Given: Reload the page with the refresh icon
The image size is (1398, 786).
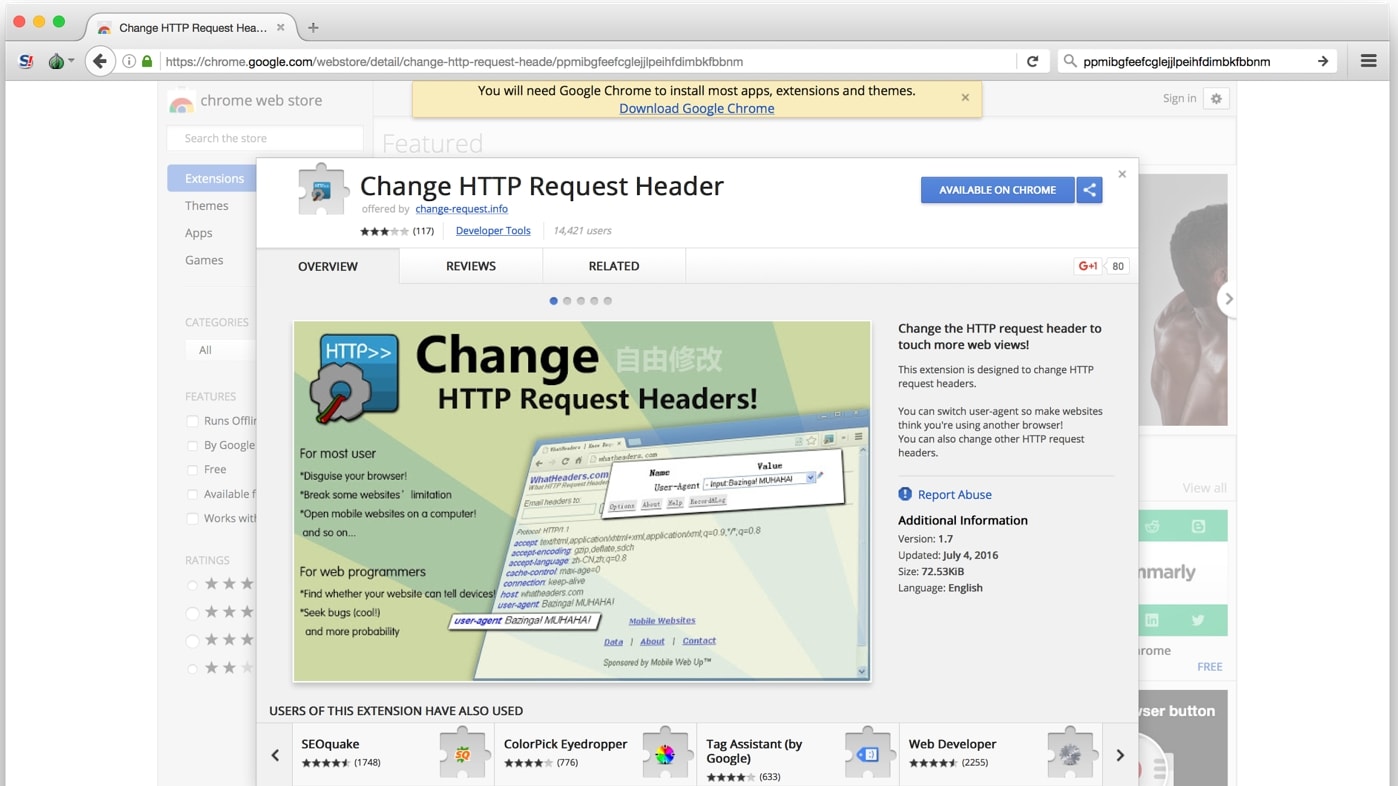Looking at the screenshot, I should (1033, 62).
